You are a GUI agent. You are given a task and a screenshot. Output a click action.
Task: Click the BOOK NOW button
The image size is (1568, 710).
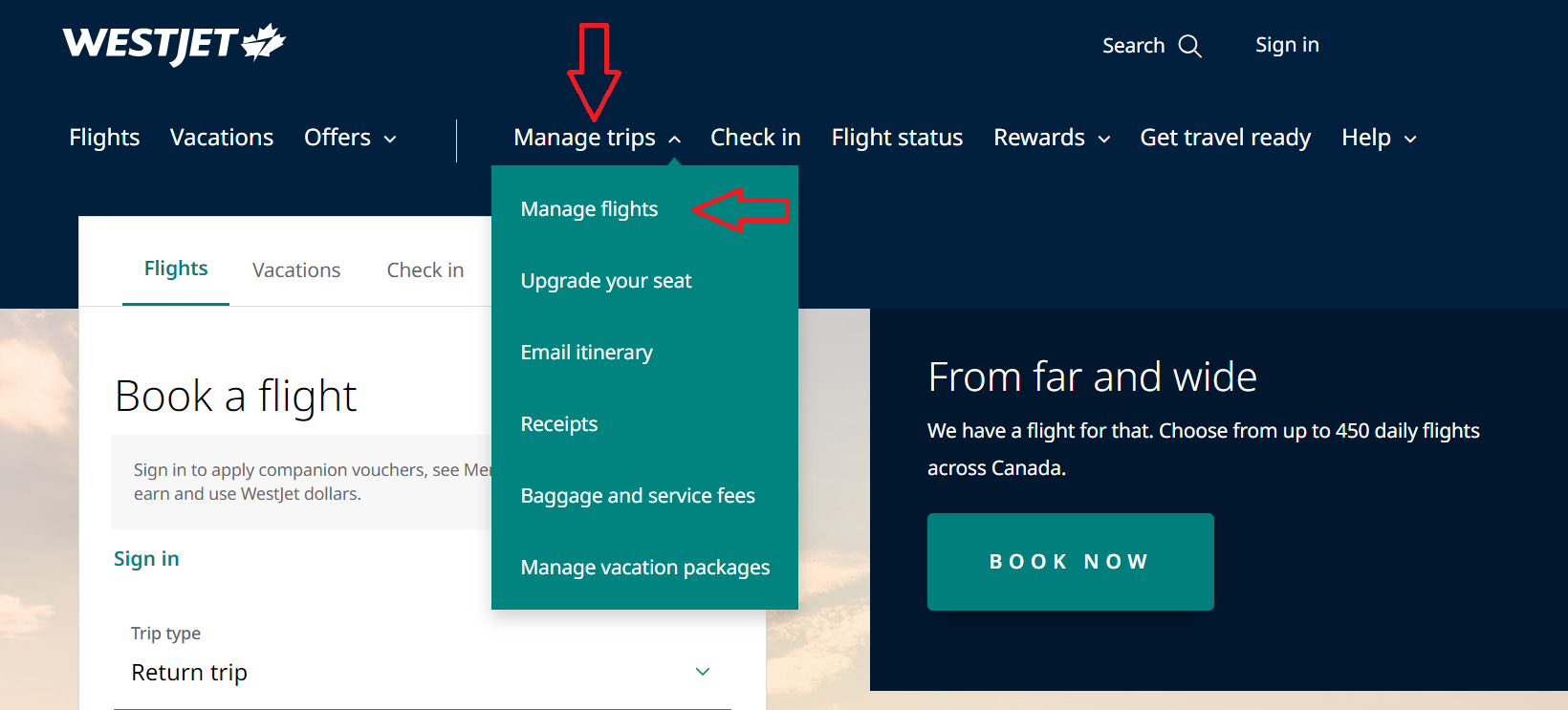[1071, 562]
